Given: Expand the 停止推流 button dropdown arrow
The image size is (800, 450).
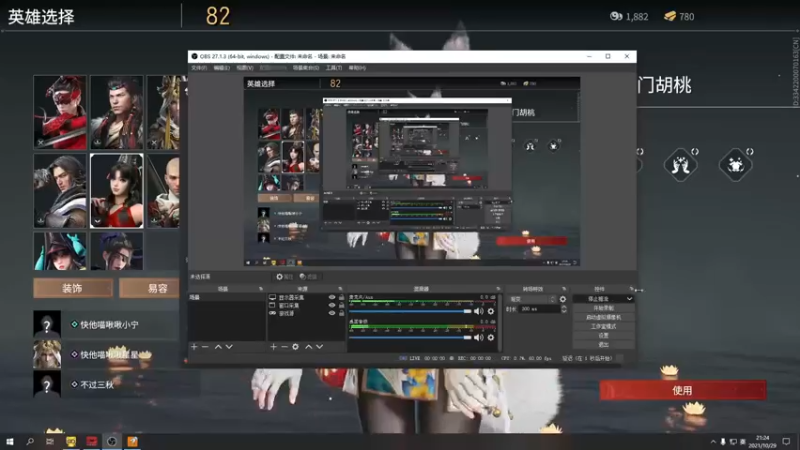Looking at the screenshot, I should pos(629,299).
